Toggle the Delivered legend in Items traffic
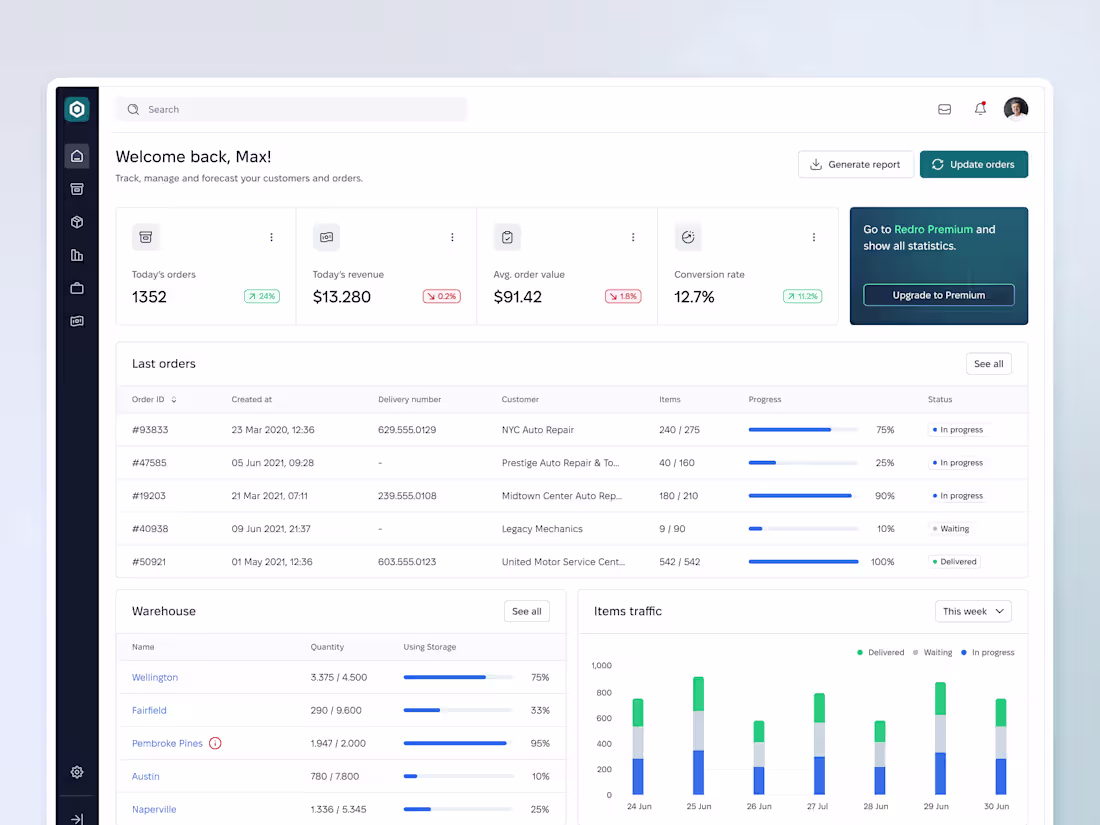The height and width of the screenshot is (825, 1100). pos(880,652)
